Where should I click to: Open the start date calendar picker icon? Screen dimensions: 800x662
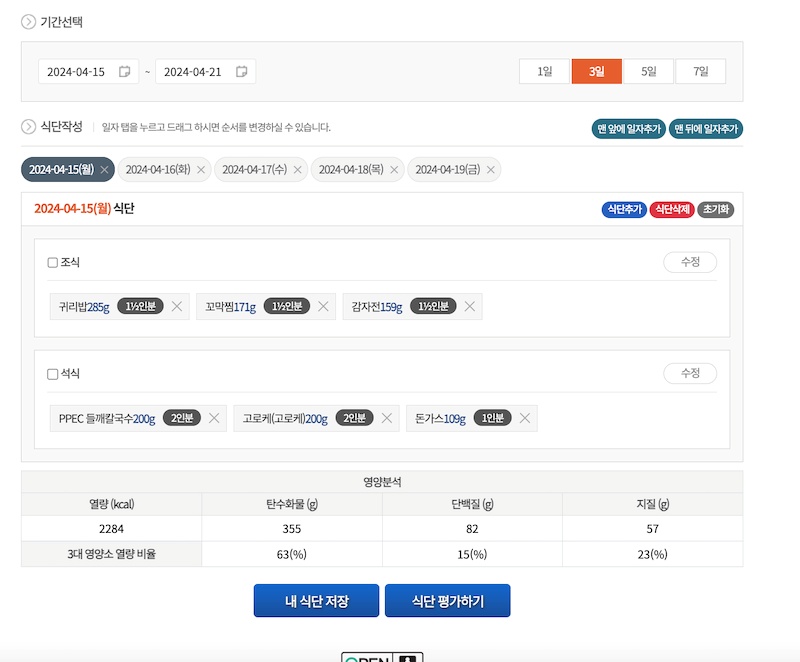tap(125, 72)
